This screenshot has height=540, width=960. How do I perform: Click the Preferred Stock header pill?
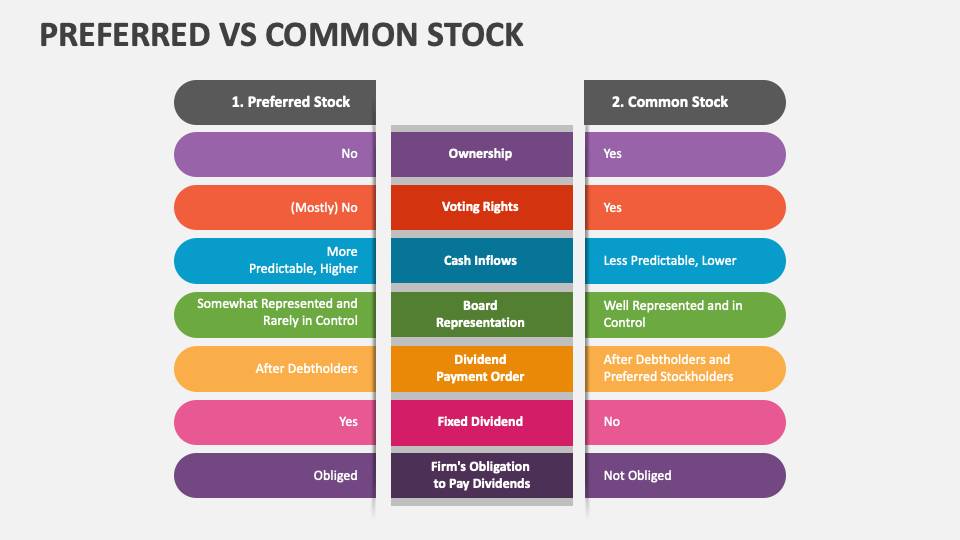(275, 102)
